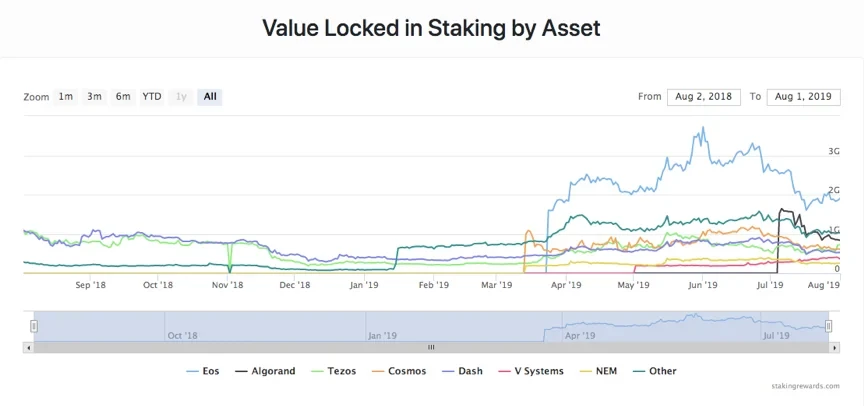Click the left navigator range handle
Image resolution: width=864 pixels, height=406 pixels.
(34, 327)
